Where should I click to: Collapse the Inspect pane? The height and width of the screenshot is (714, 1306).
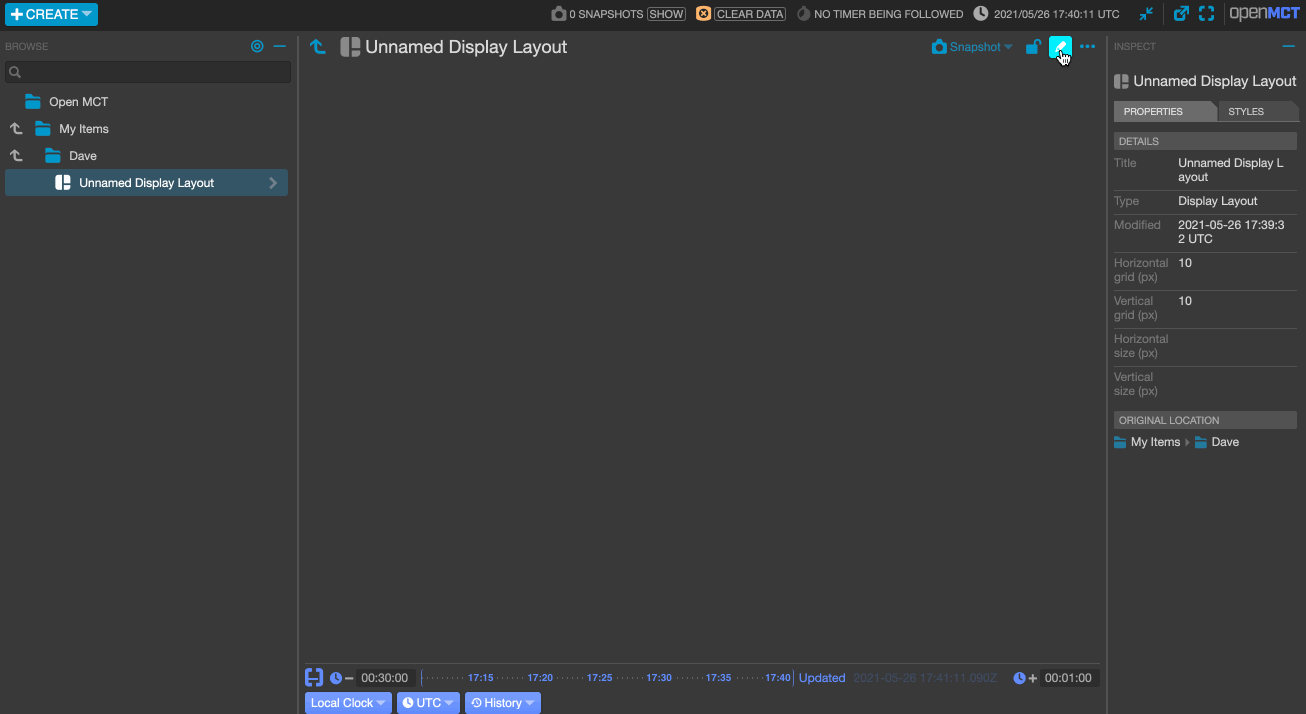[x=1289, y=46]
